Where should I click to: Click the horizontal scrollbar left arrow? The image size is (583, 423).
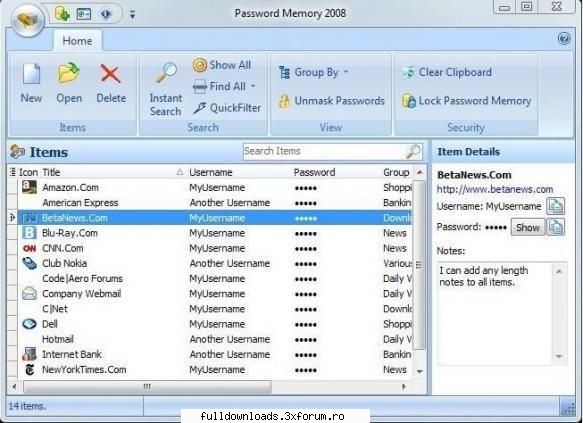tap(14, 387)
